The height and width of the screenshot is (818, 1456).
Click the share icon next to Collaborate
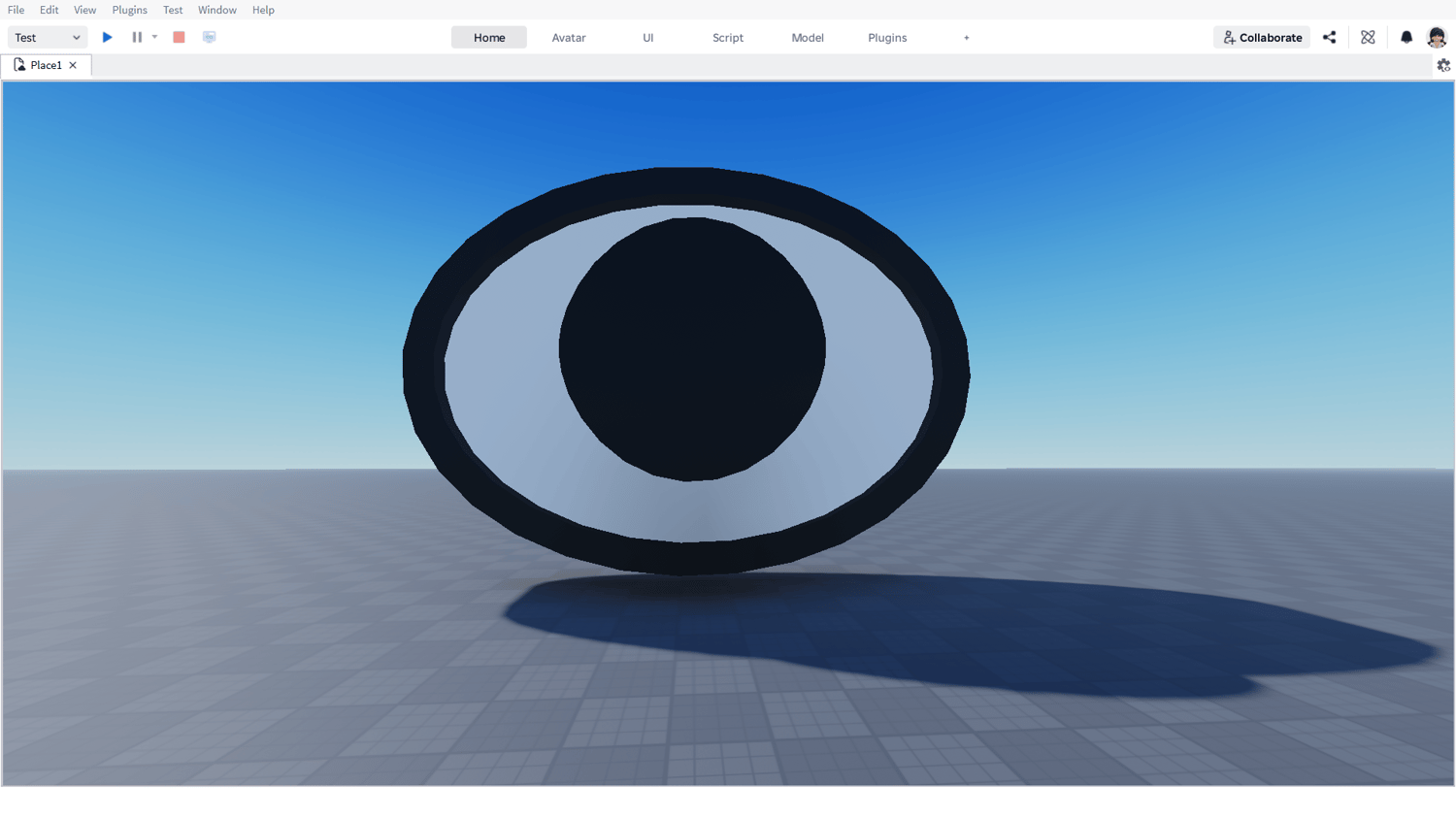1329,37
